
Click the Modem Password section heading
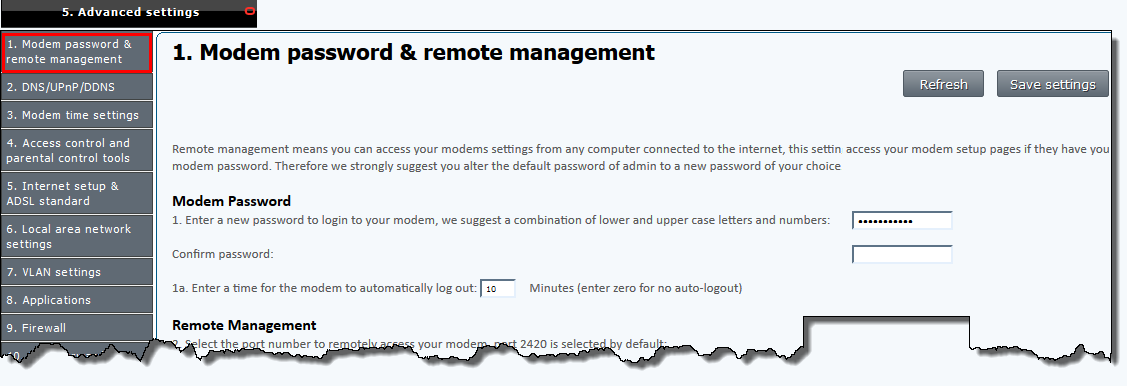point(231,201)
